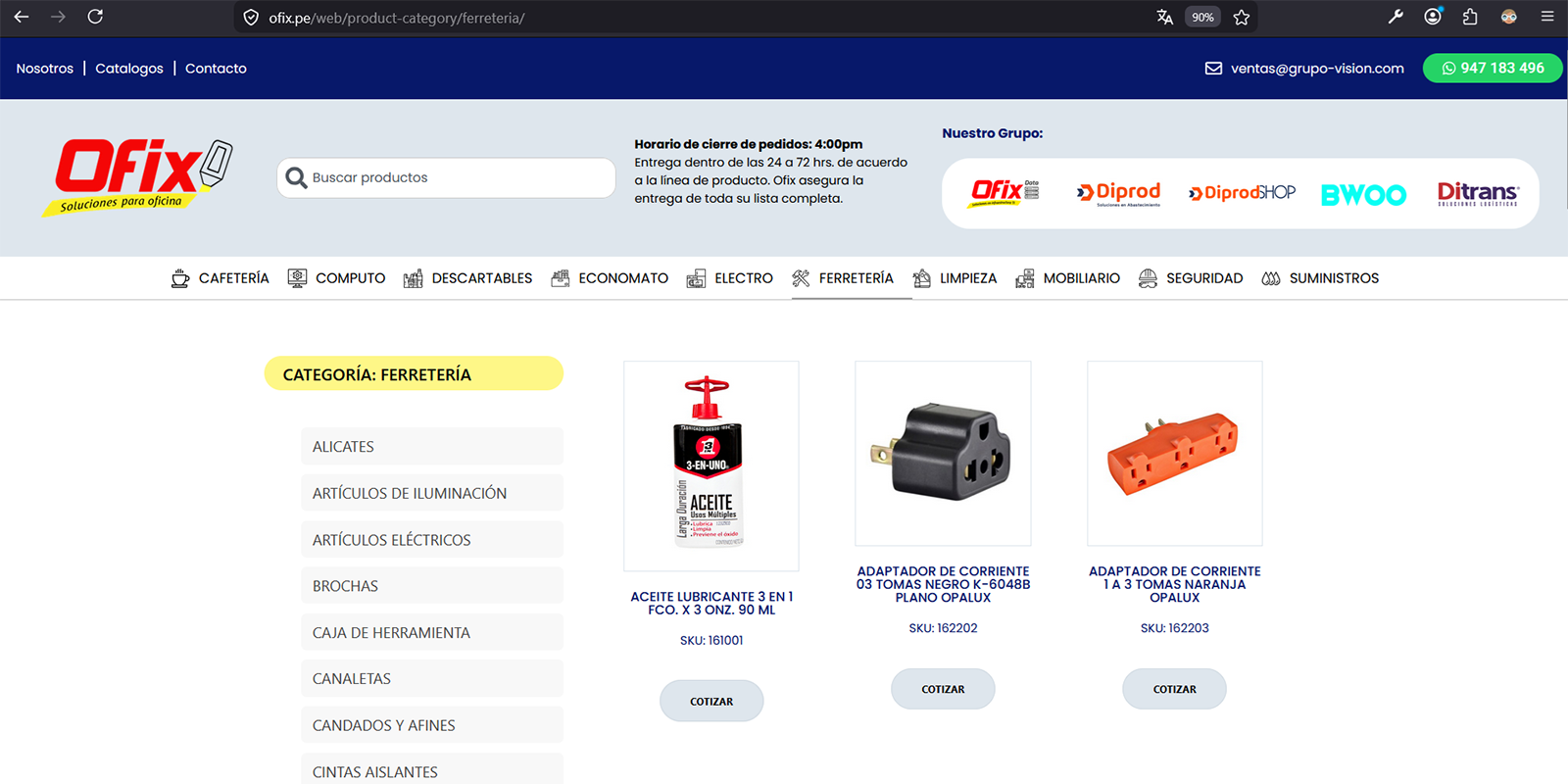The image size is (1568, 784).
Task: Click the Economato category icon
Action: coord(560,278)
